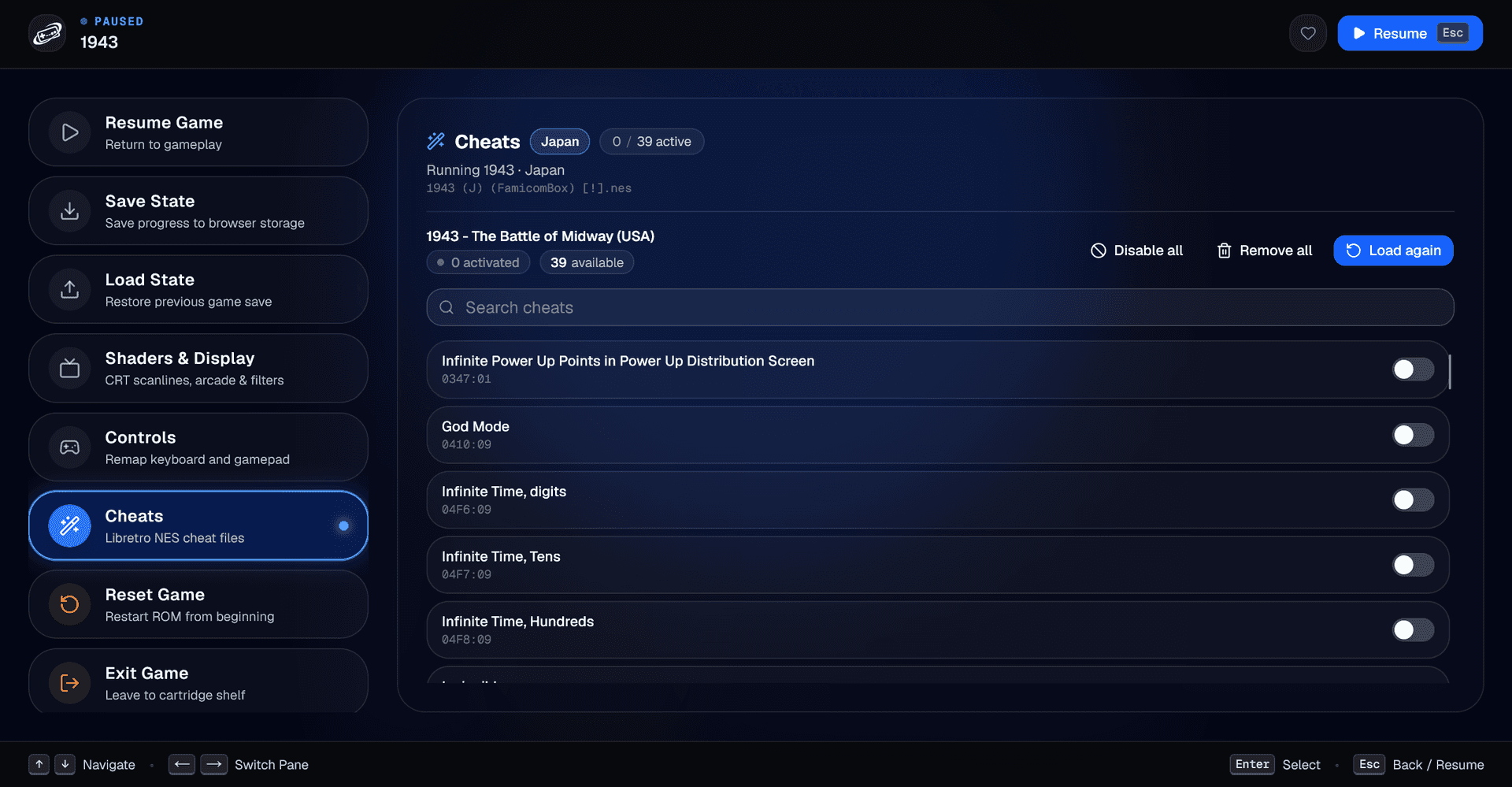1512x787 pixels.
Task: Click the app logo icon beside the 1943 title
Action: tap(47, 33)
